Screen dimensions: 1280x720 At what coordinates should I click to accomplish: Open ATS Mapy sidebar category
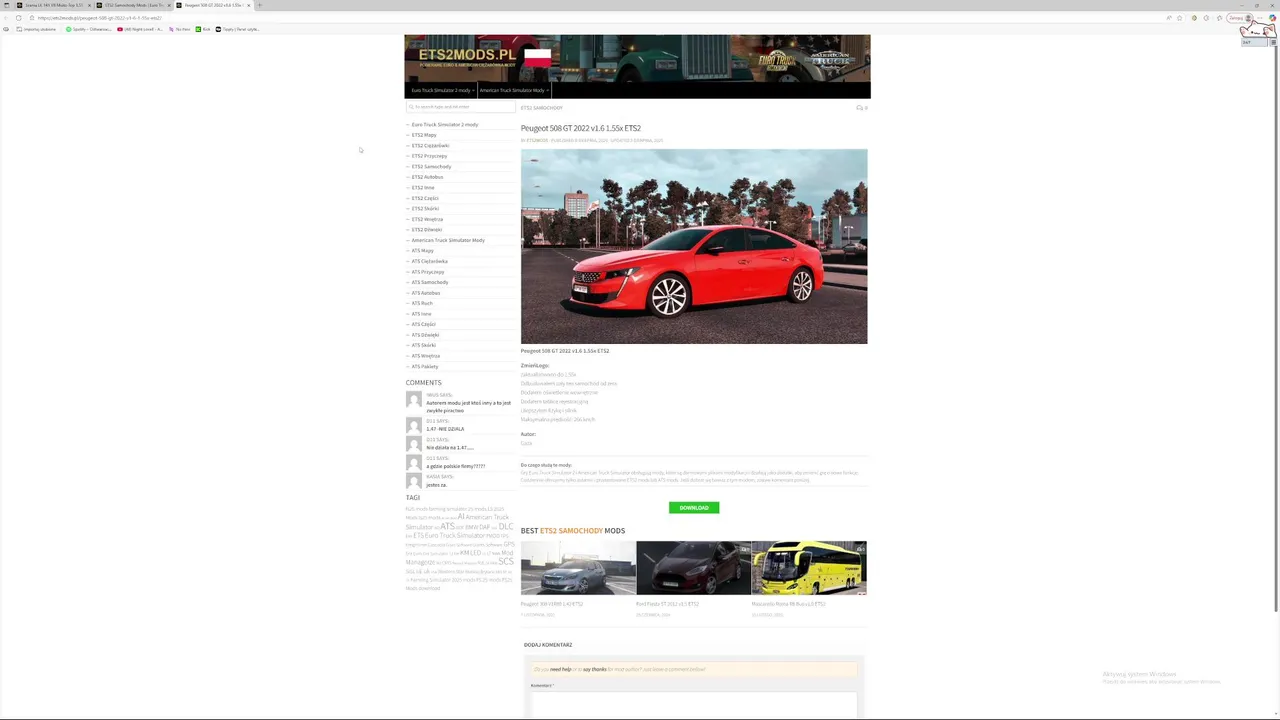(x=423, y=250)
